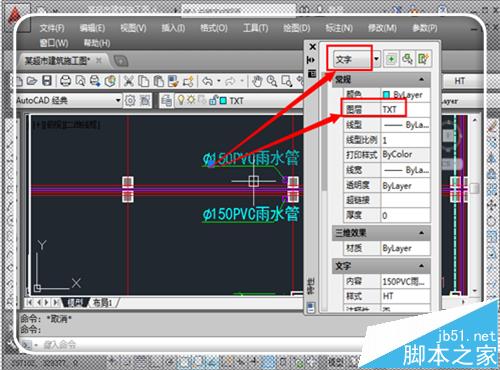Image resolution: width=500 pixels, height=370 pixels.
Task: Open the 绘图(D) menu
Action: click(x=296, y=28)
